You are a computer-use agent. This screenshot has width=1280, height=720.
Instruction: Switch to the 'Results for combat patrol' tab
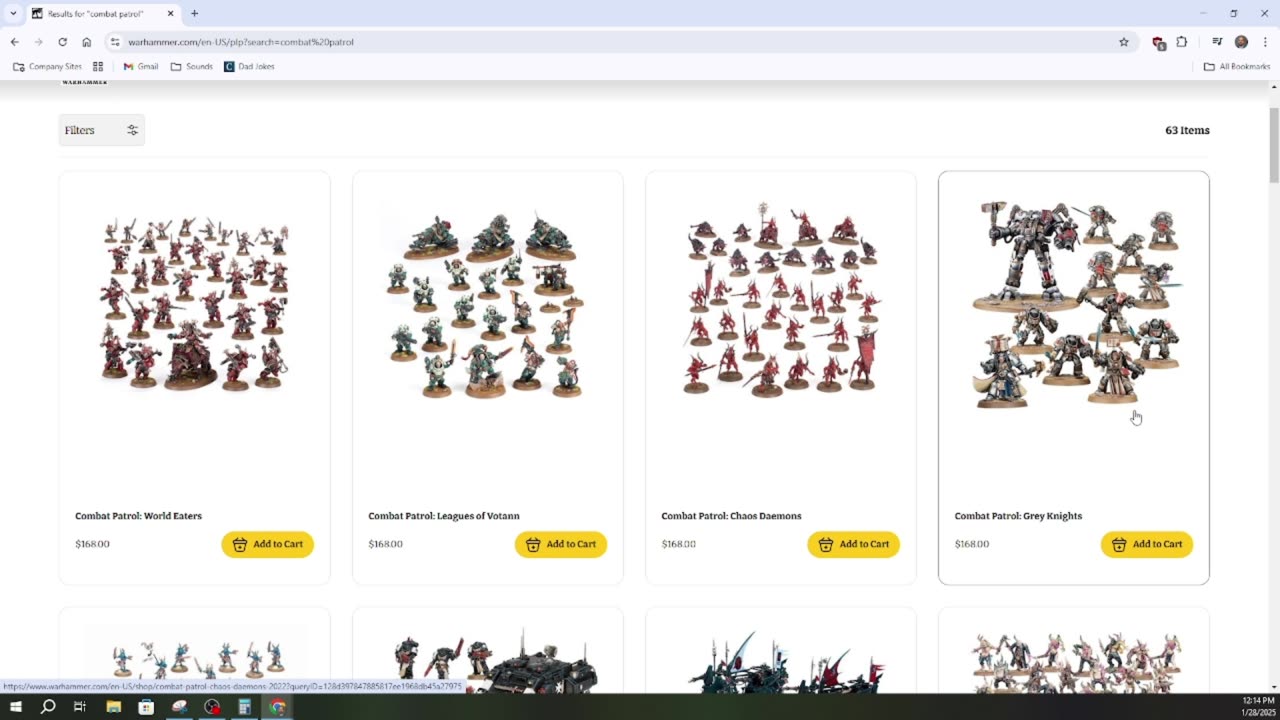coord(102,14)
